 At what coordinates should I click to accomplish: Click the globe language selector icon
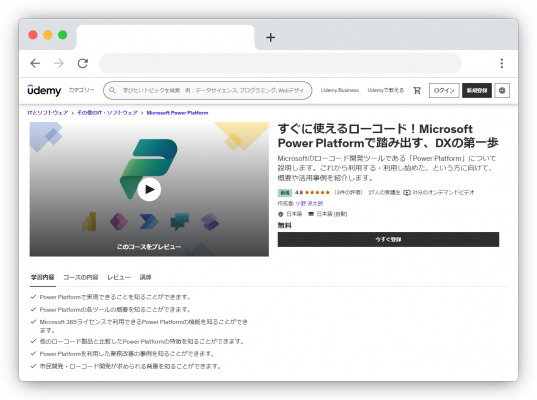[x=502, y=90]
